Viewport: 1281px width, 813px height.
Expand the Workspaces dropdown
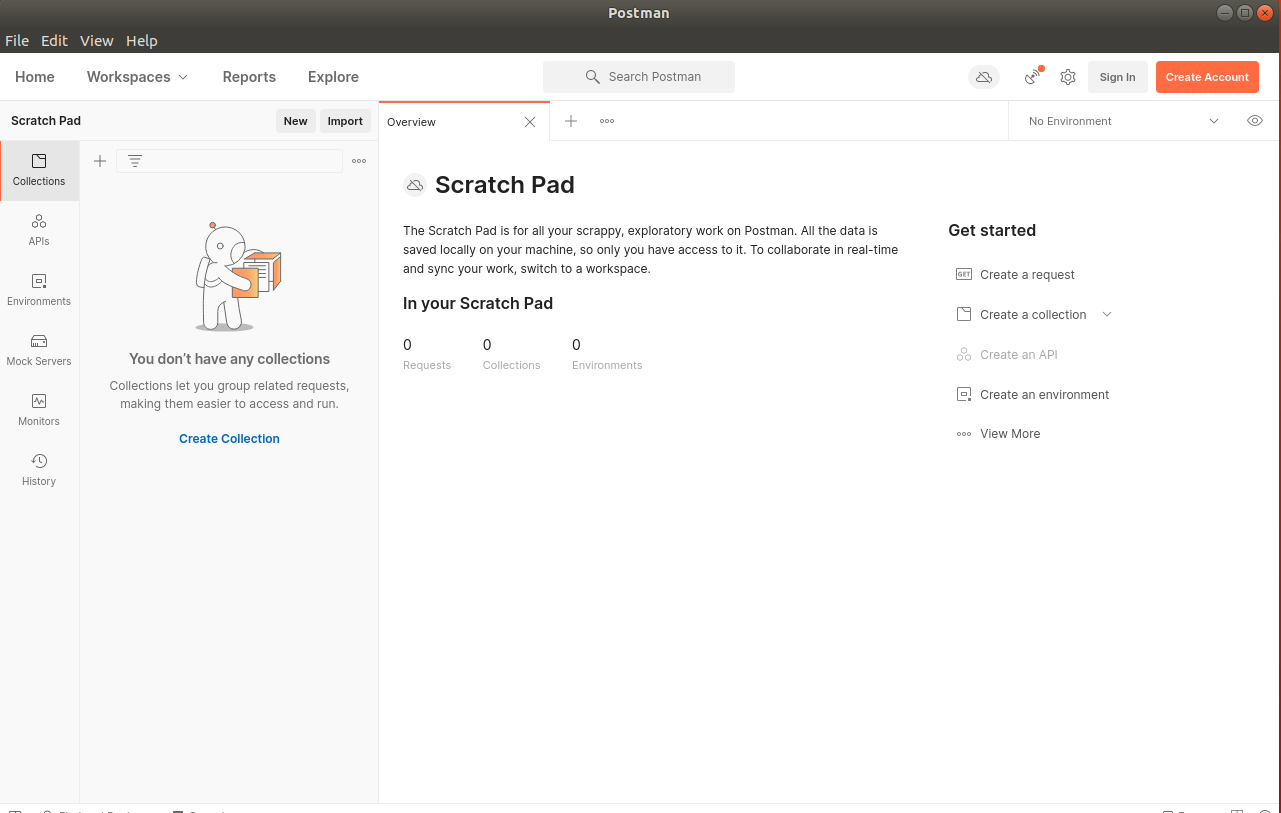[137, 77]
